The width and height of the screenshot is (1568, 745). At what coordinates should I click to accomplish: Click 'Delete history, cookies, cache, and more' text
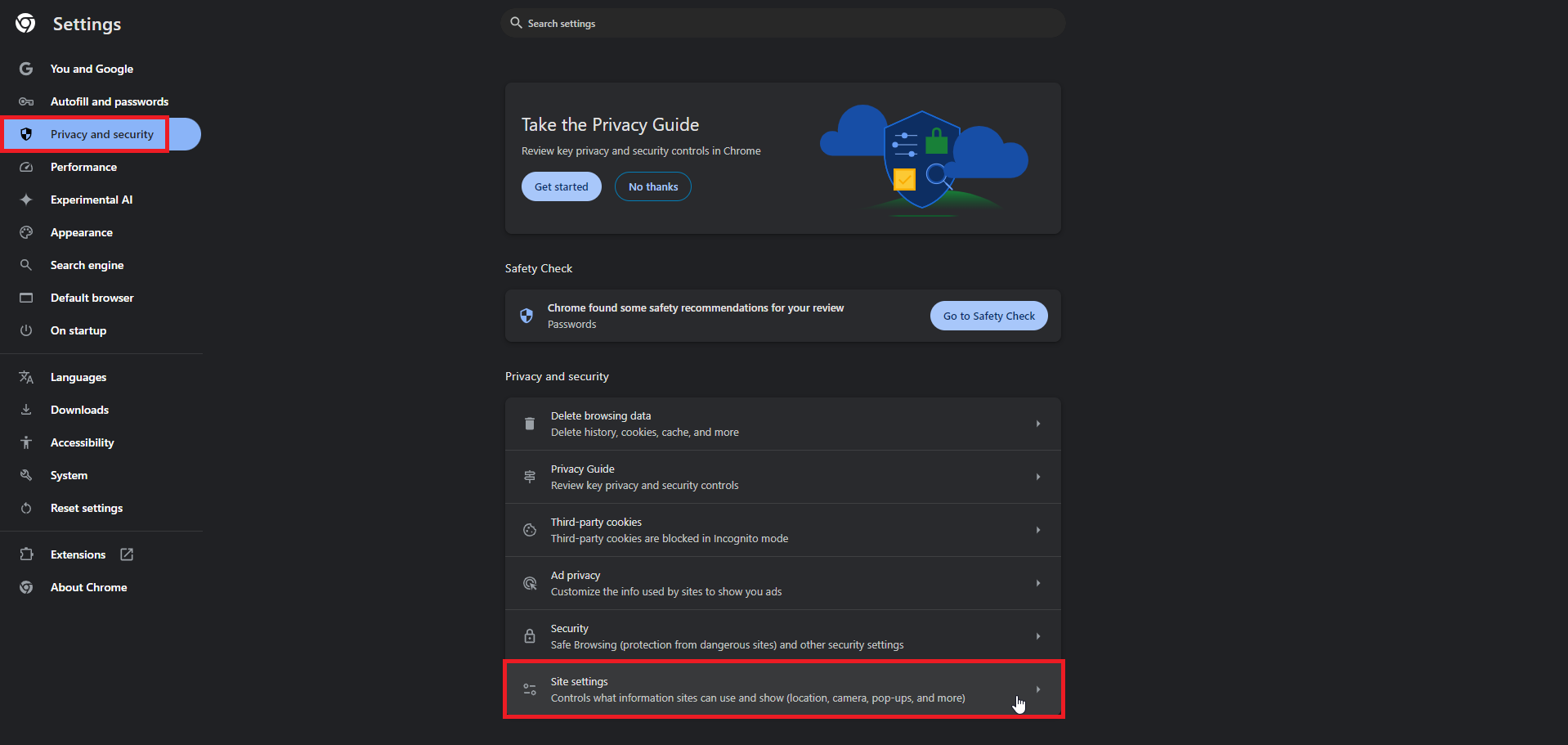tap(645, 433)
